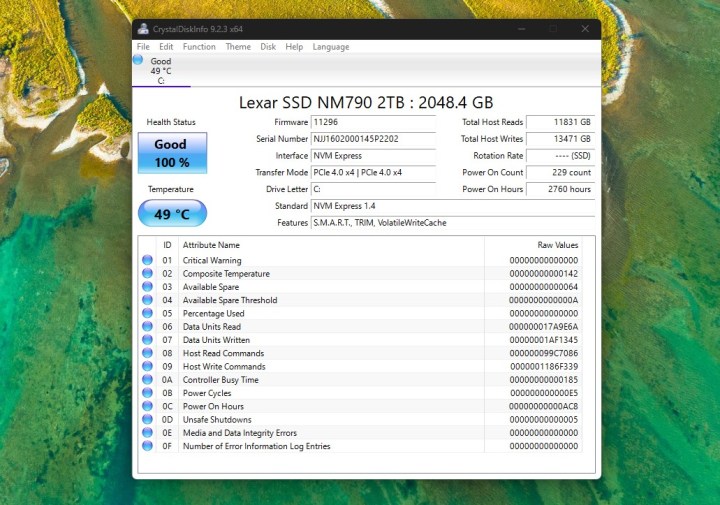This screenshot has height=505, width=720.
Task: Open the Theme menu
Action: point(238,47)
